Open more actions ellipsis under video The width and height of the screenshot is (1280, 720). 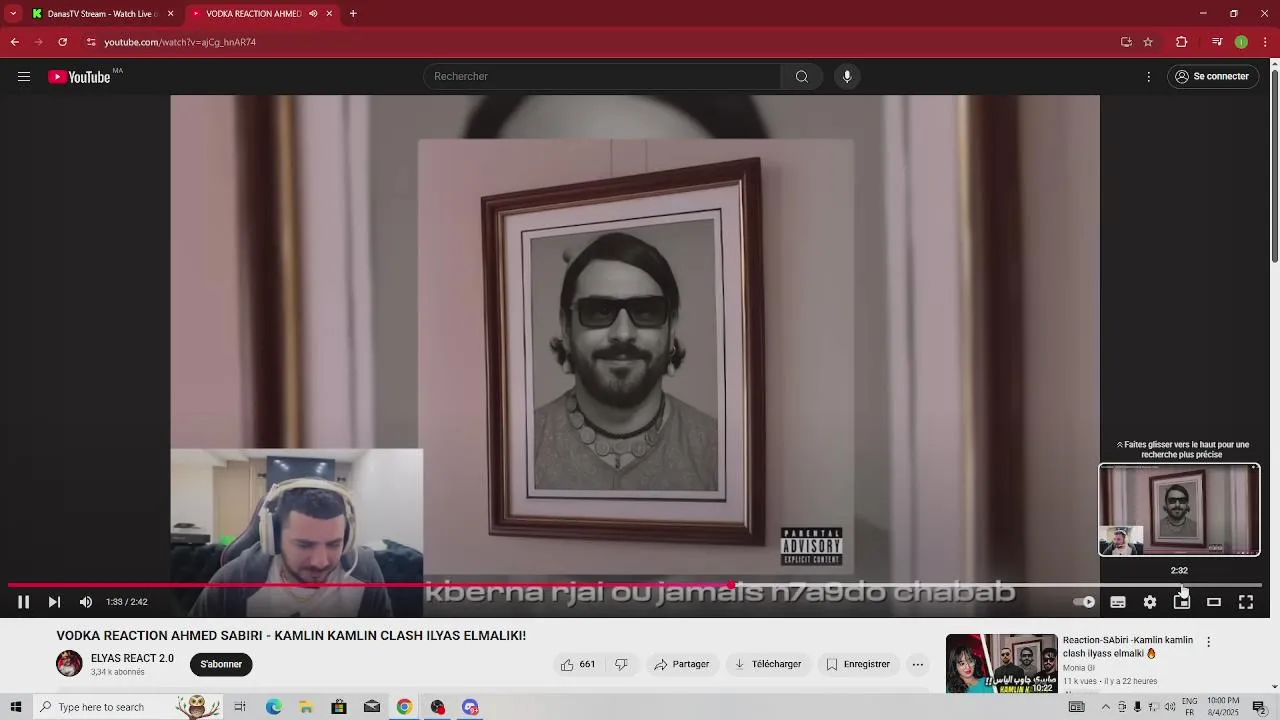pos(917,664)
